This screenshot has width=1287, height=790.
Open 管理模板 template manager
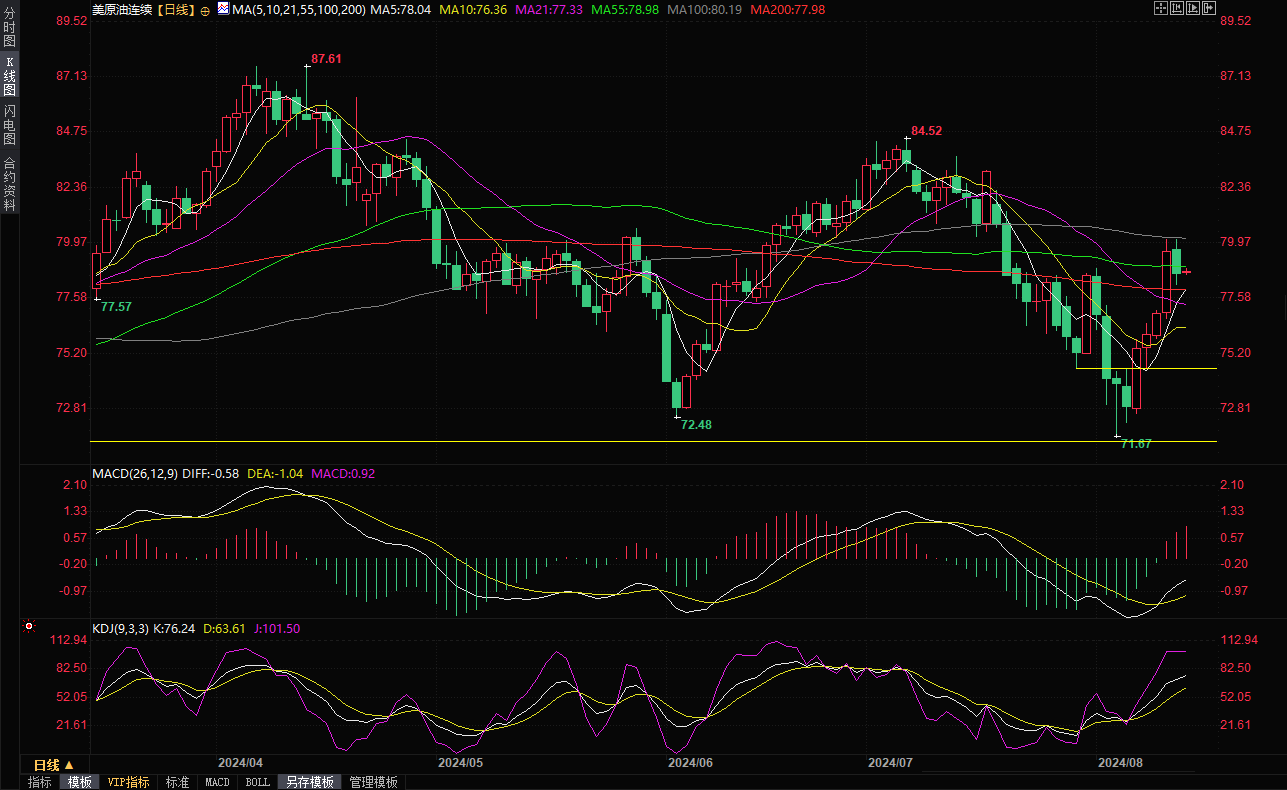coord(373,782)
